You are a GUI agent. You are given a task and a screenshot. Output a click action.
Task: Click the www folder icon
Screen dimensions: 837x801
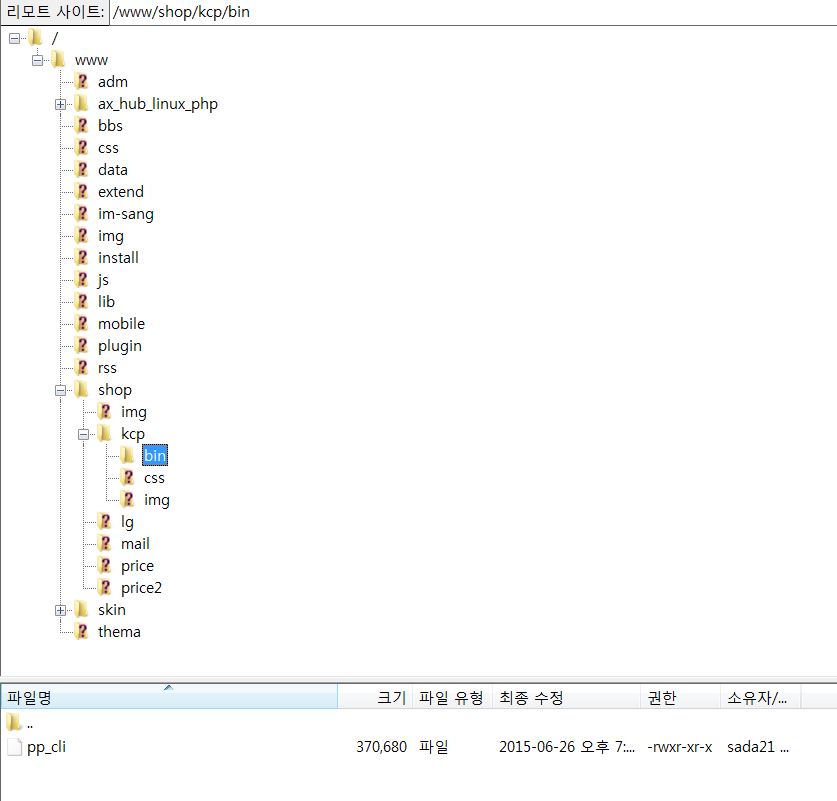pos(58,60)
